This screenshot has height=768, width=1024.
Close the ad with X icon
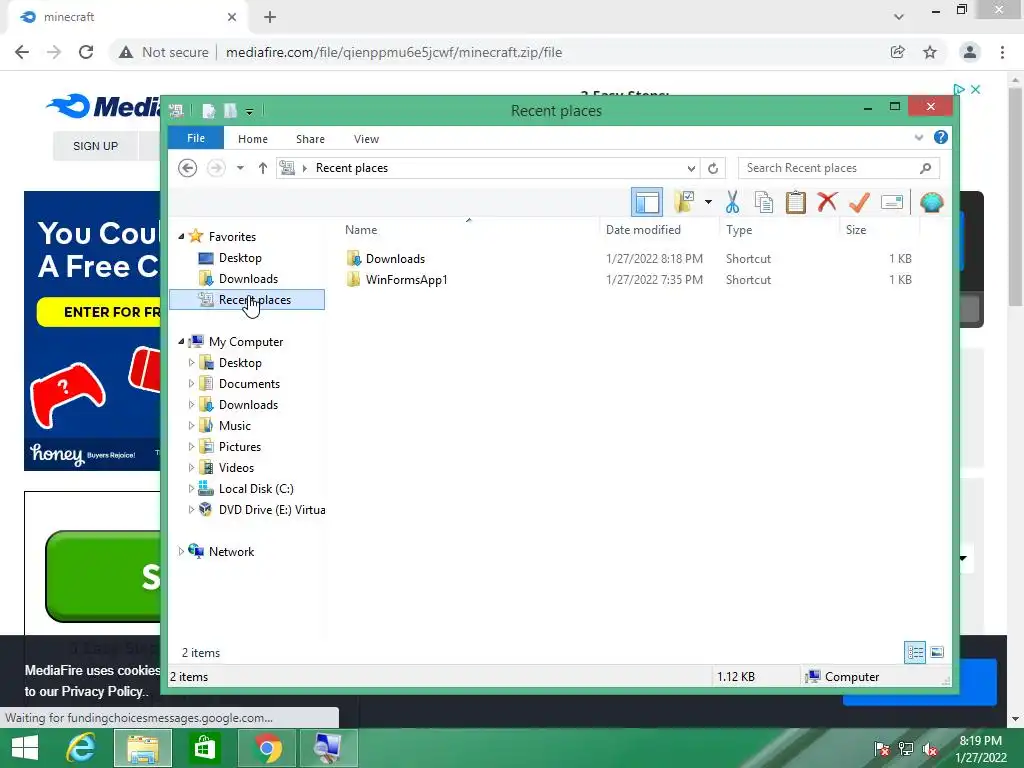(976, 89)
